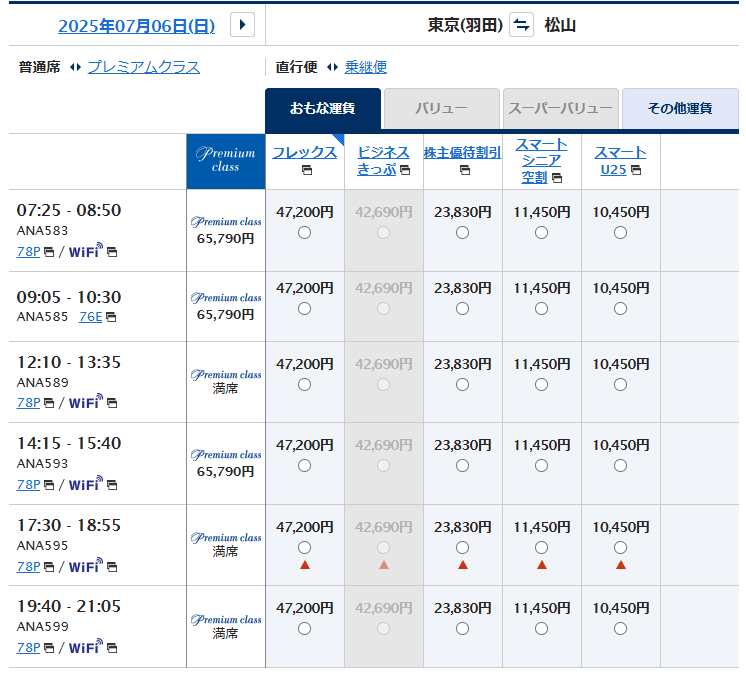This screenshot has height=678, width=746.
Task: Switch to 乗継便 connecting flights
Action: (x=365, y=67)
